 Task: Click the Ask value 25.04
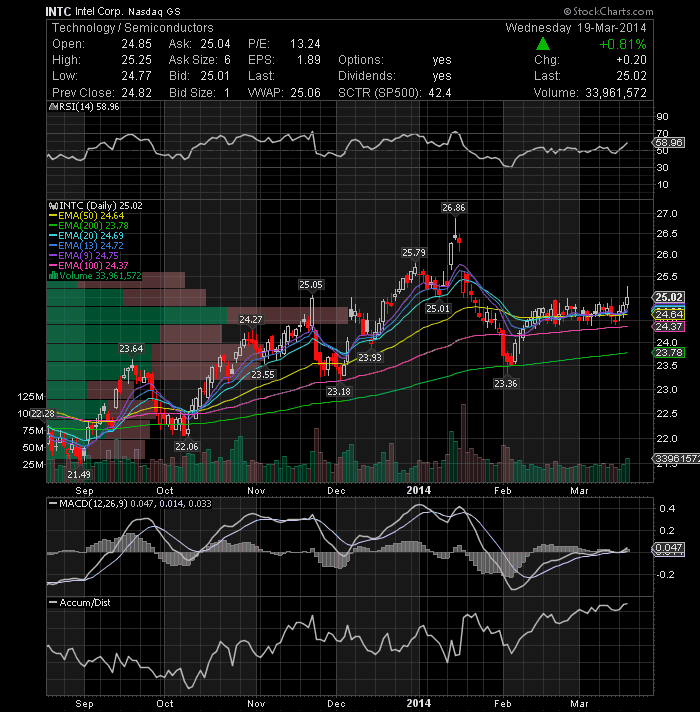pos(215,44)
